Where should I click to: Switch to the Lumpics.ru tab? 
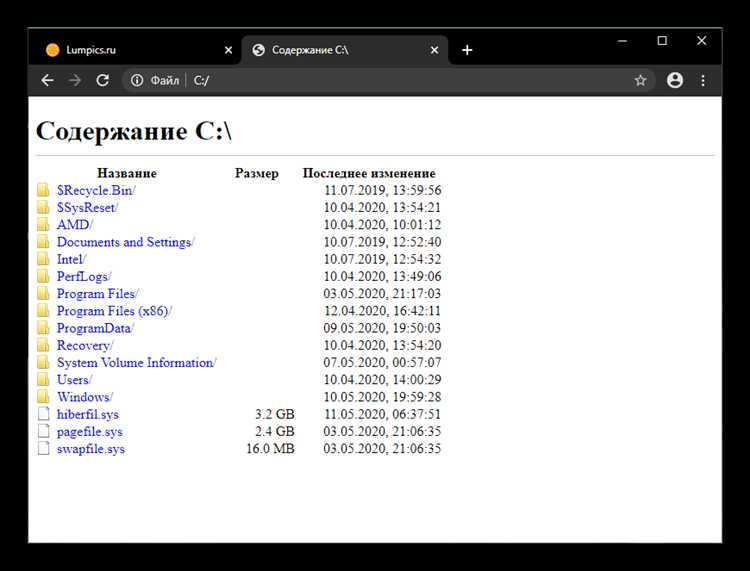pyautogui.click(x=120, y=50)
